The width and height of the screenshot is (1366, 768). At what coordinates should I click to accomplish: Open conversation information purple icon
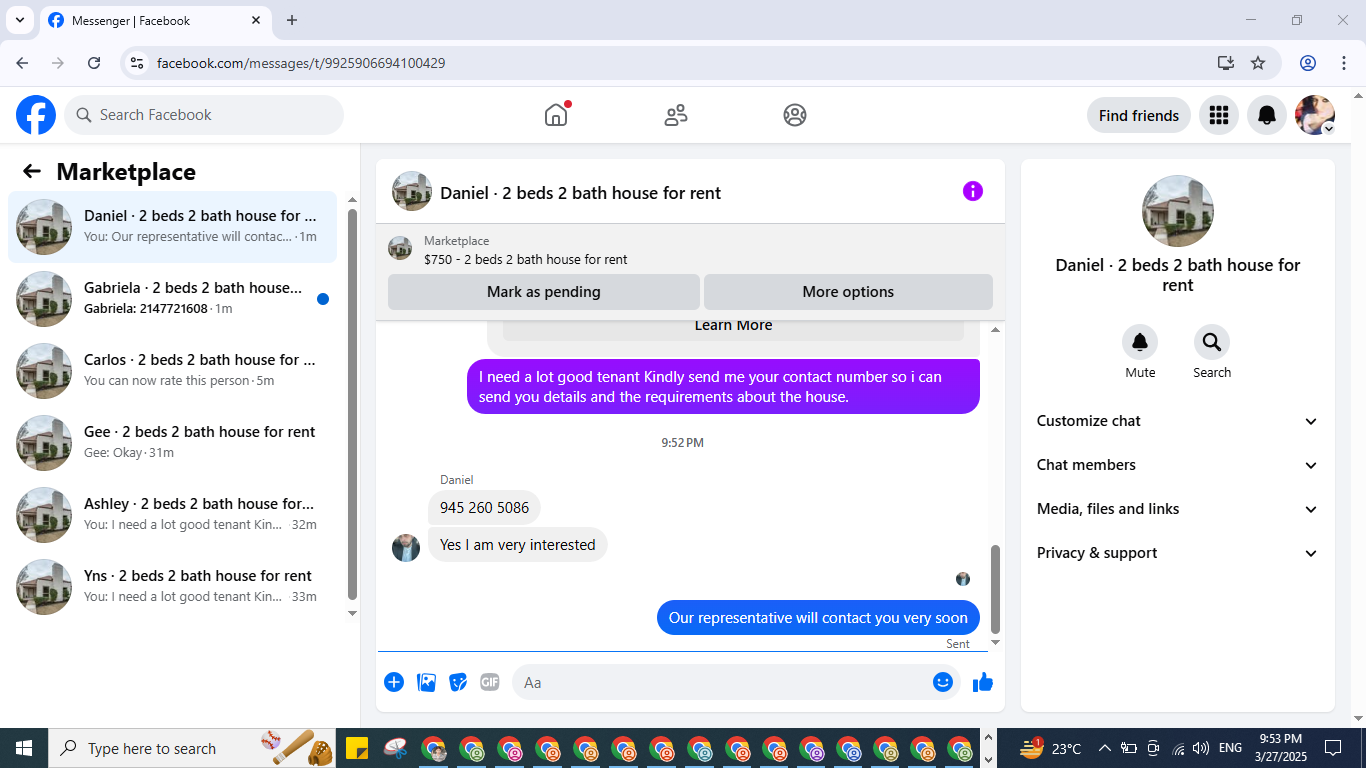tap(973, 191)
